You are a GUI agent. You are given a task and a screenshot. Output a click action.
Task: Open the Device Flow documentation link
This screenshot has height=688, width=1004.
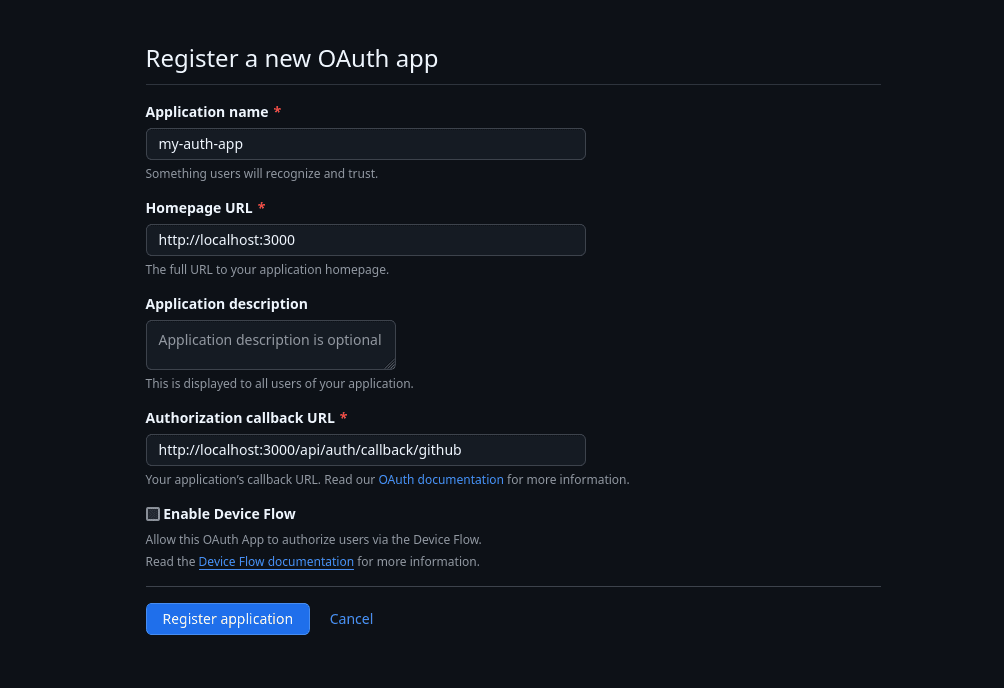pyautogui.click(x=276, y=561)
